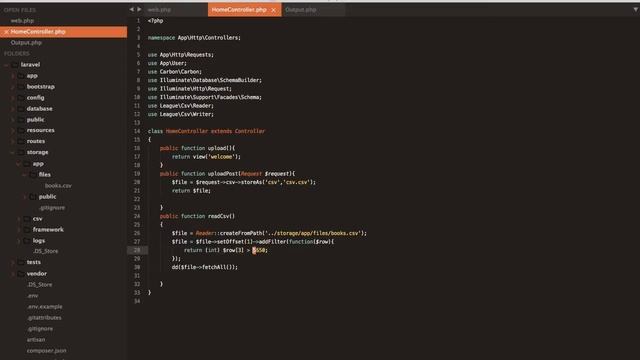Image resolution: width=640 pixels, height=360 pixels.
Task: Close the HomeController.php editor tab
Action: point(273,10)
